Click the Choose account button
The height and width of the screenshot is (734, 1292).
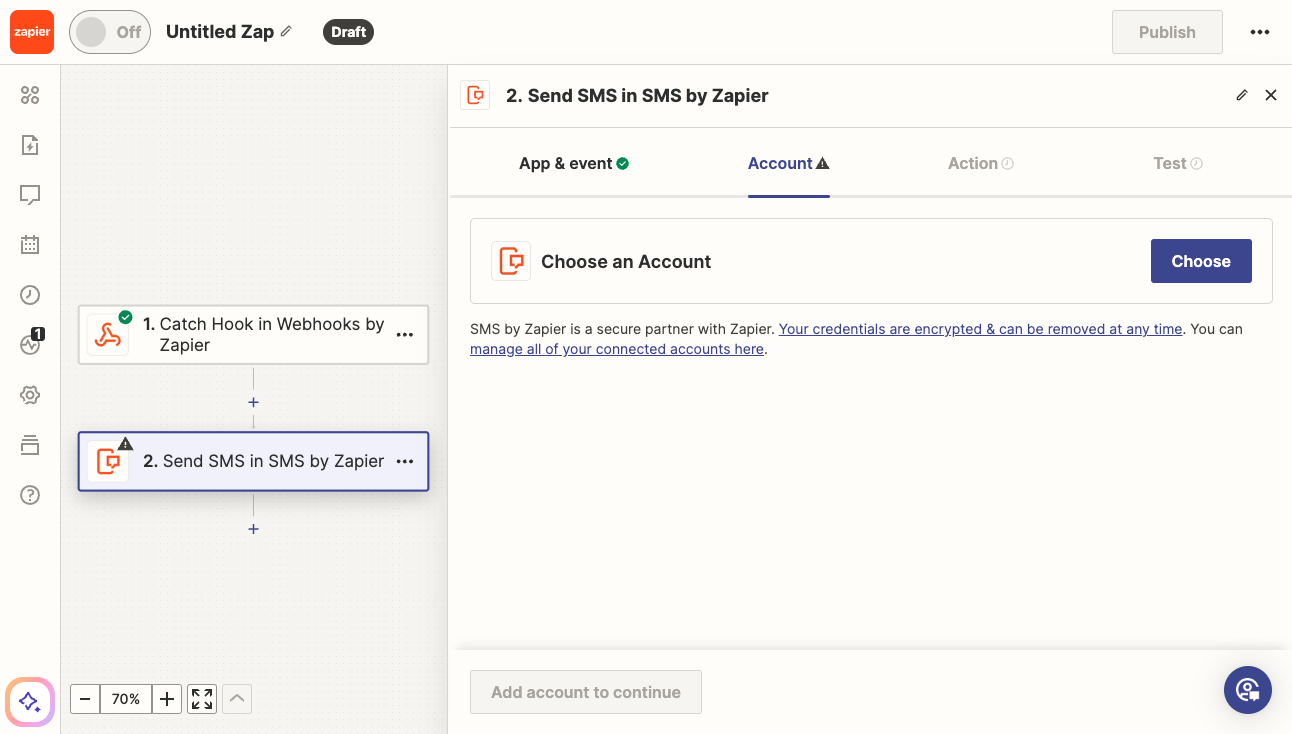click(1201, 261)
